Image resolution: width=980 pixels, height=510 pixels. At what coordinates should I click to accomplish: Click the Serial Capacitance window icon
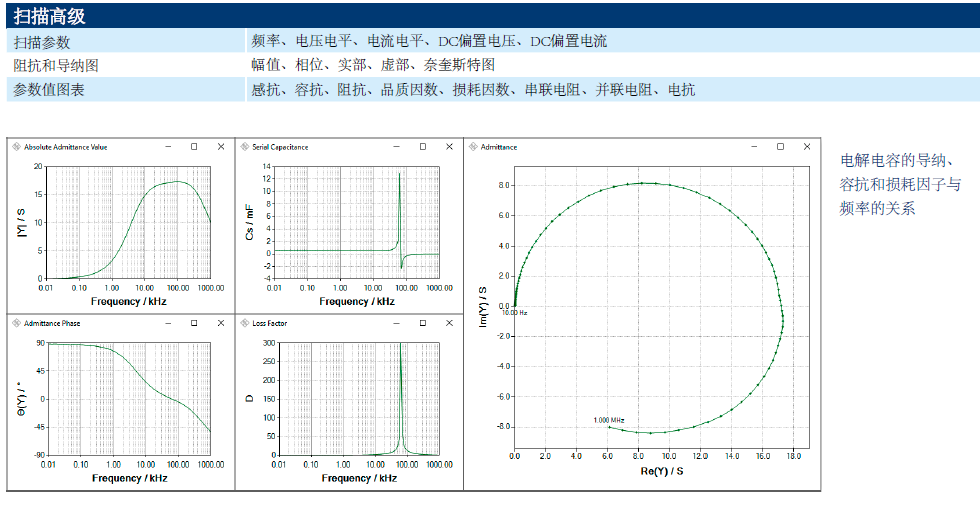(244, 147)
